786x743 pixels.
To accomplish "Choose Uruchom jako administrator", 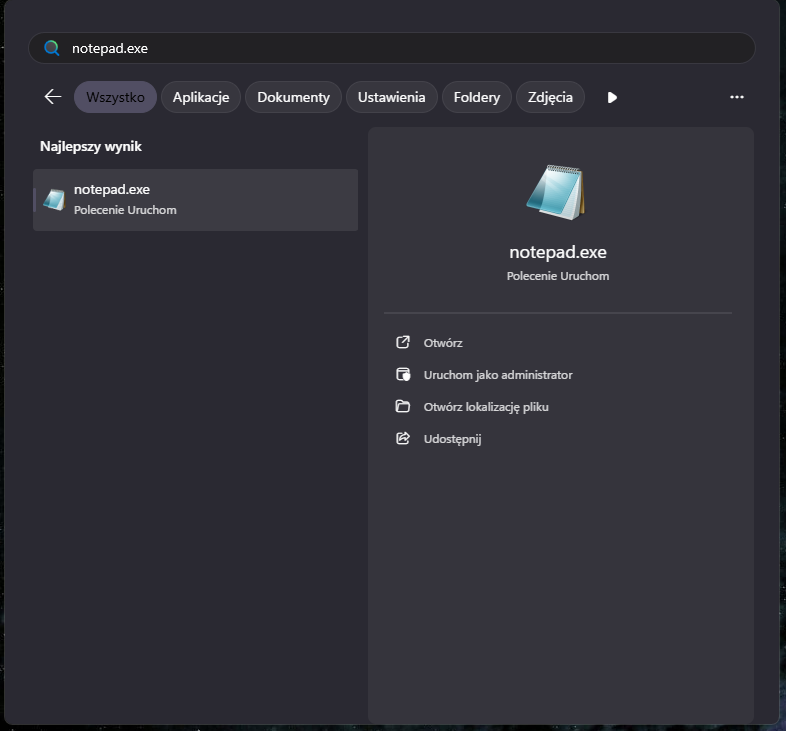I will coord(498,375).
